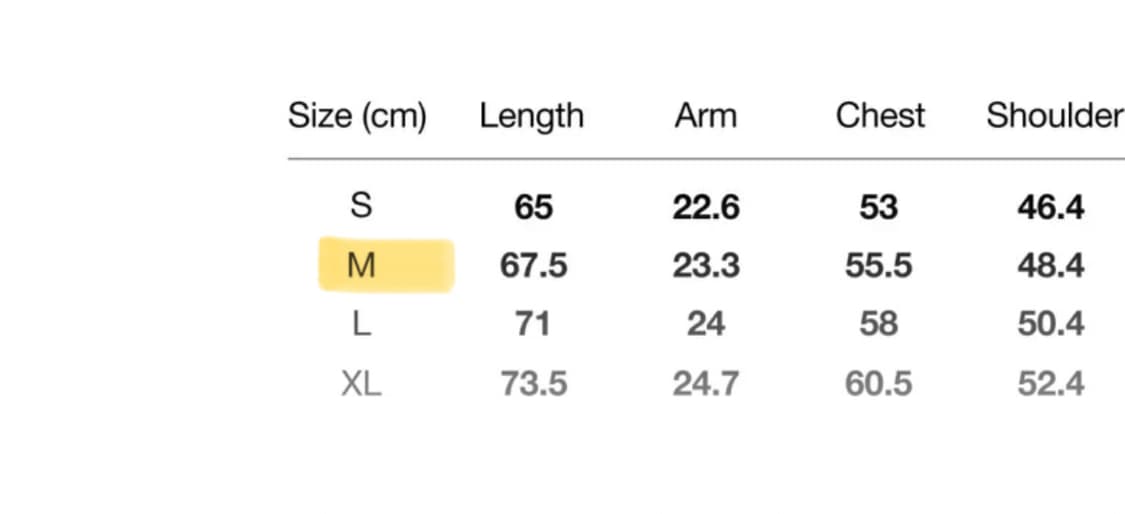
Task: Select the 60.5 chest value for XL
Action: 879,384
